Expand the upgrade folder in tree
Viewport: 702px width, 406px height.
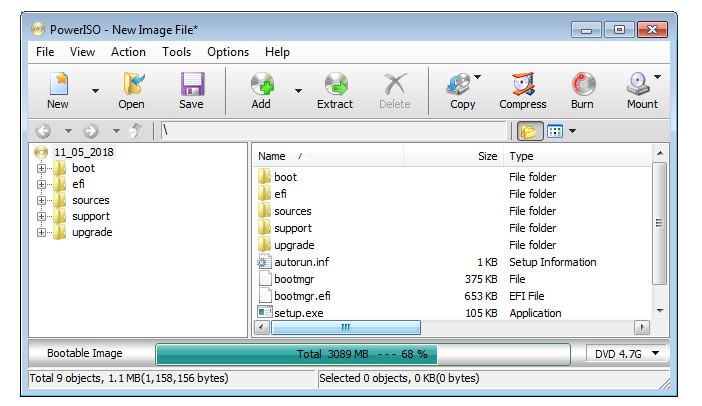tap(41, 233)
